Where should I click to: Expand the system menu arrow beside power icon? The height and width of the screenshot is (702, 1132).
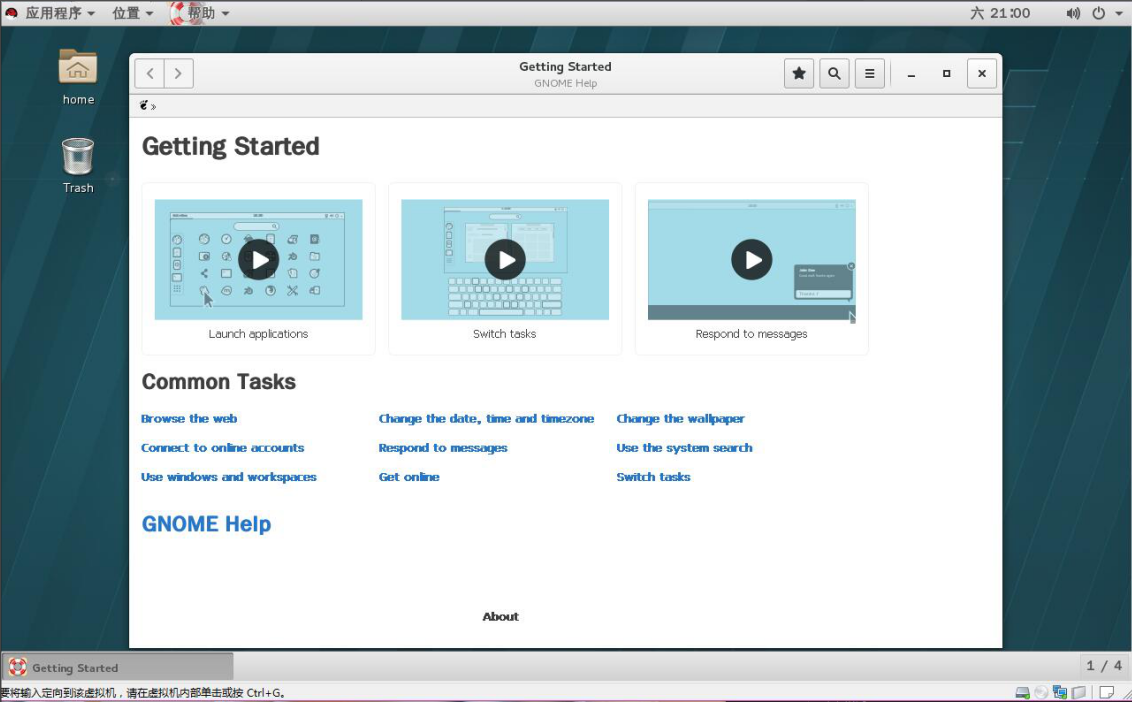1119,14
